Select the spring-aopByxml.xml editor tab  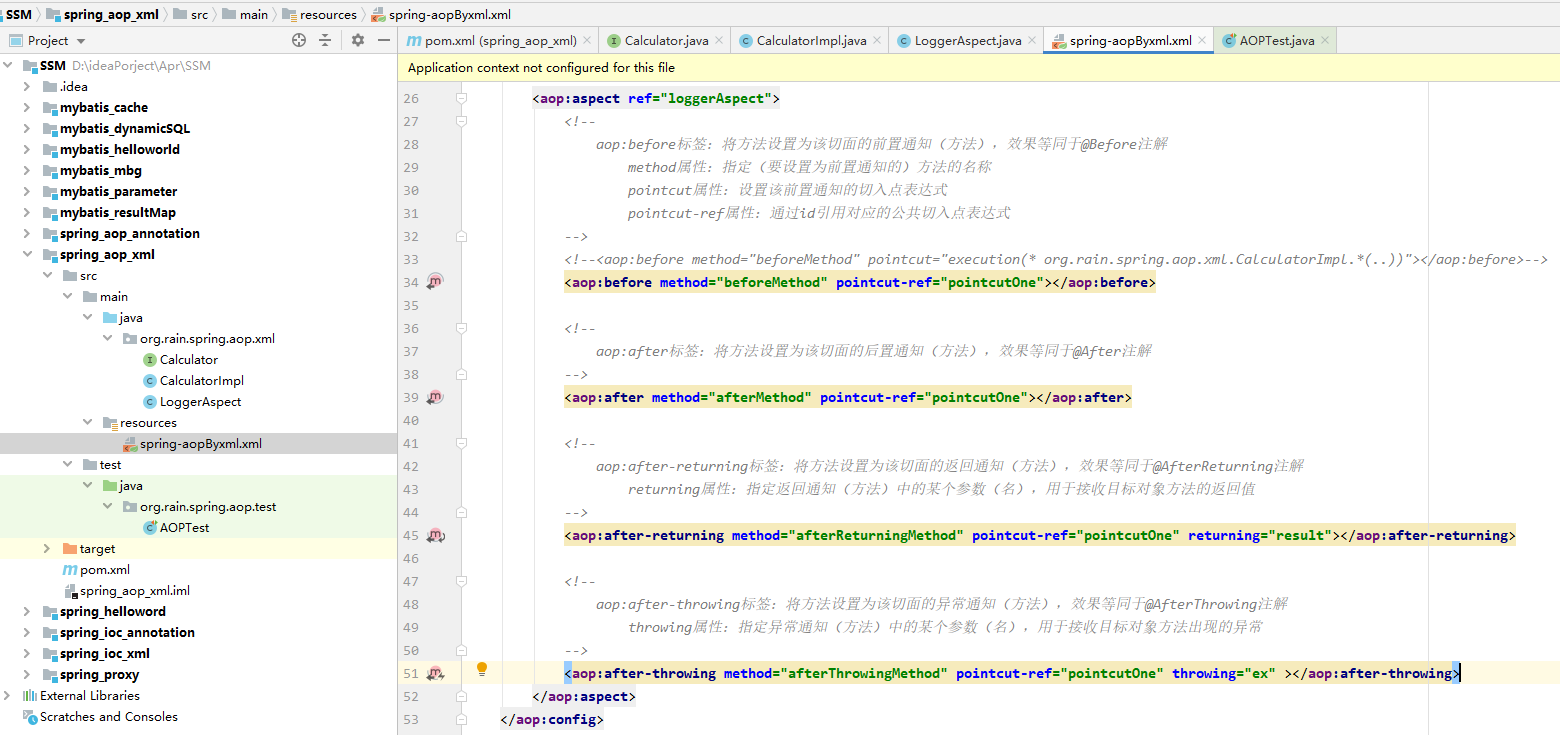point(1130,41)
